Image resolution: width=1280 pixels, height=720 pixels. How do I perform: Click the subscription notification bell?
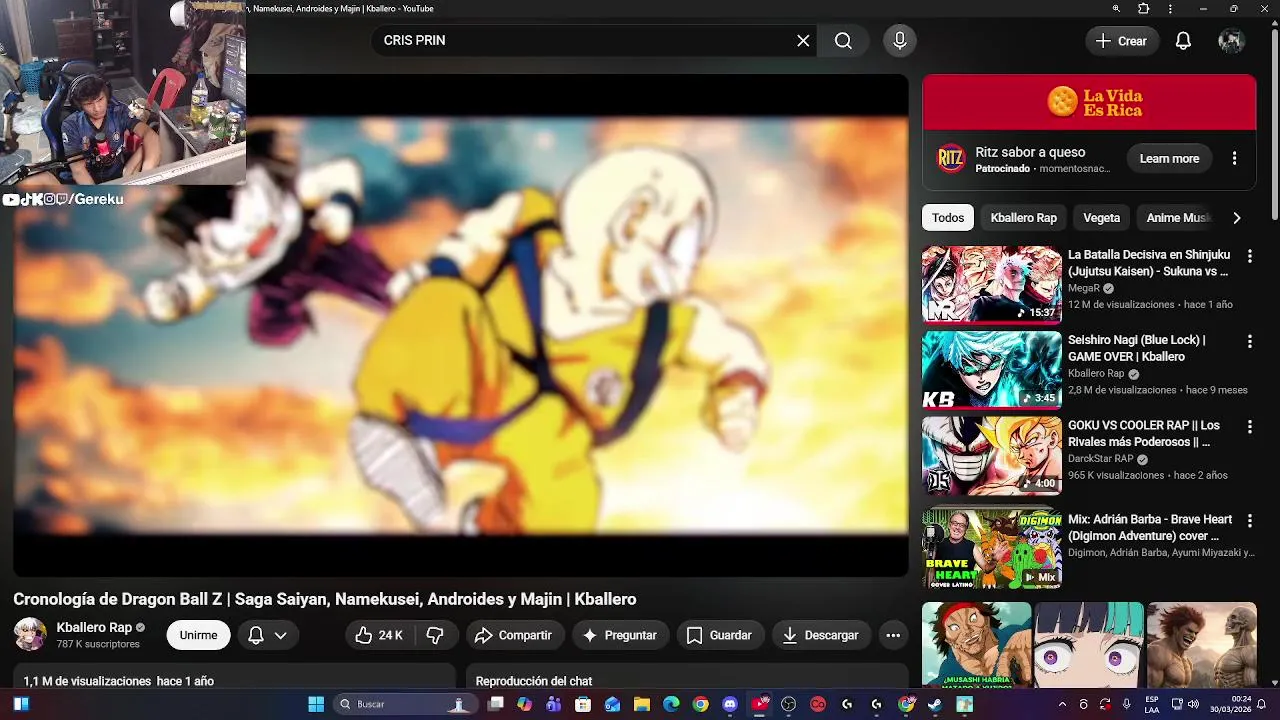click(256, 635)
